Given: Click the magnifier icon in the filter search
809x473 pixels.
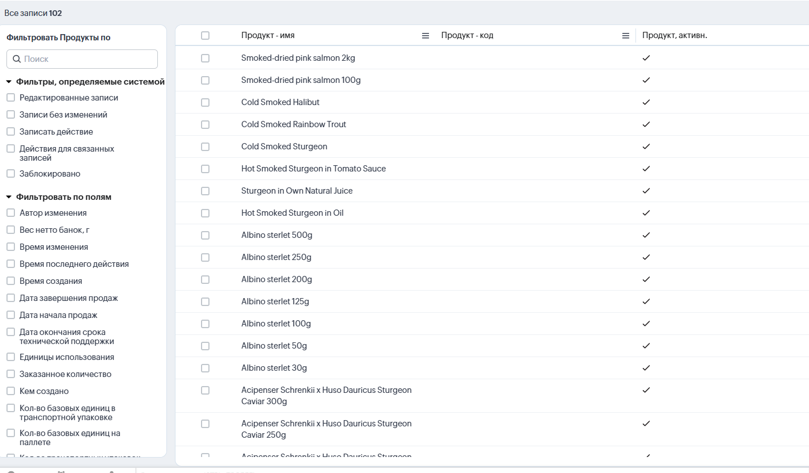Looking at the screenshot, I should pyautogui.click(x=17, y=59).
